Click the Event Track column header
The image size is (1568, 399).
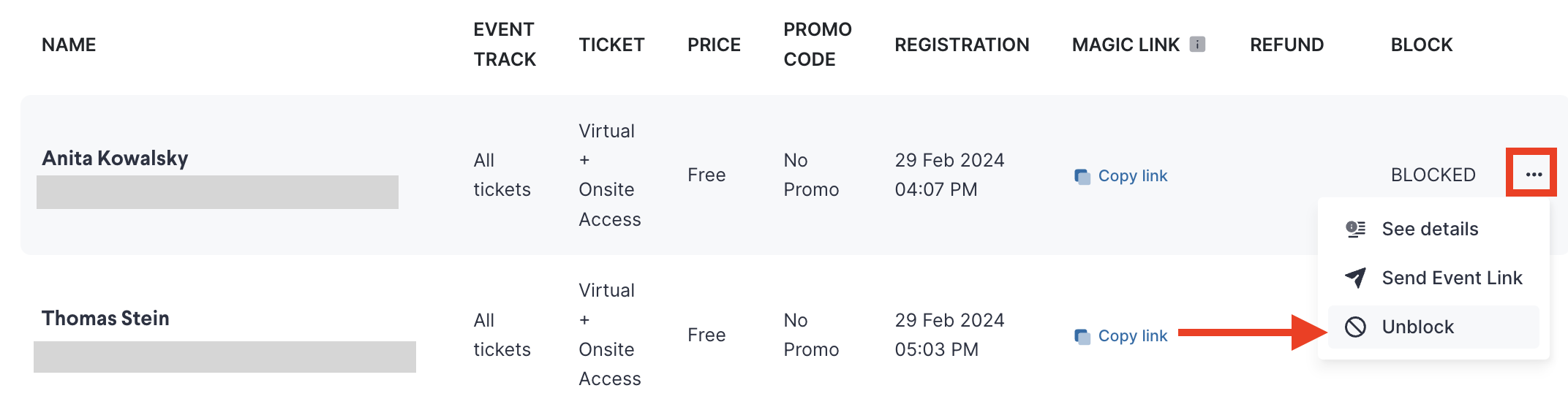click(505, 45)
